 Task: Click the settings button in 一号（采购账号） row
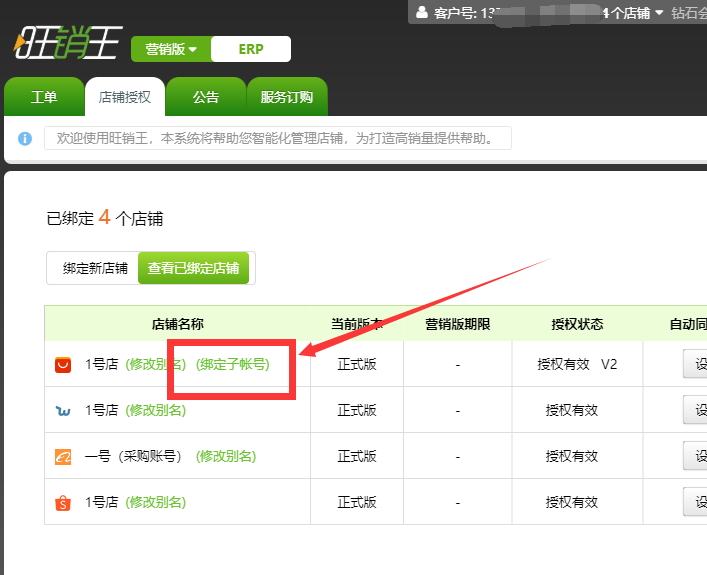pos(695,455)
